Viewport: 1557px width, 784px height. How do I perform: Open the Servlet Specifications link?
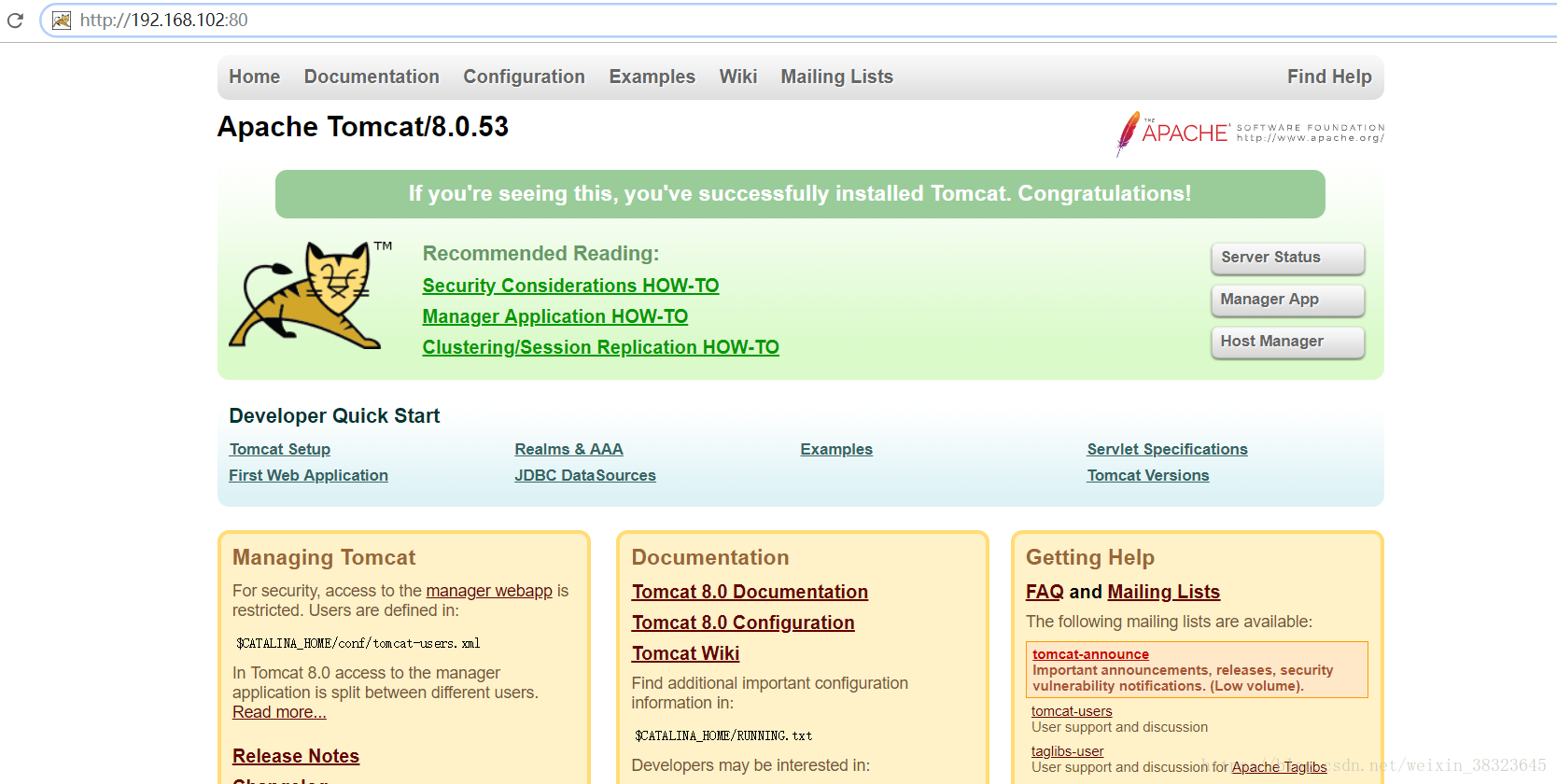click(x=1167, y=449)
